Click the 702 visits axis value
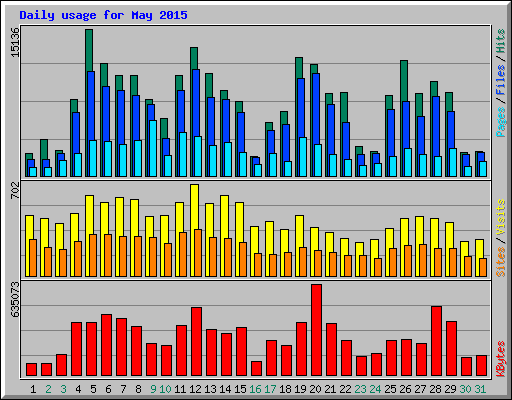 [x=15, y=190]
